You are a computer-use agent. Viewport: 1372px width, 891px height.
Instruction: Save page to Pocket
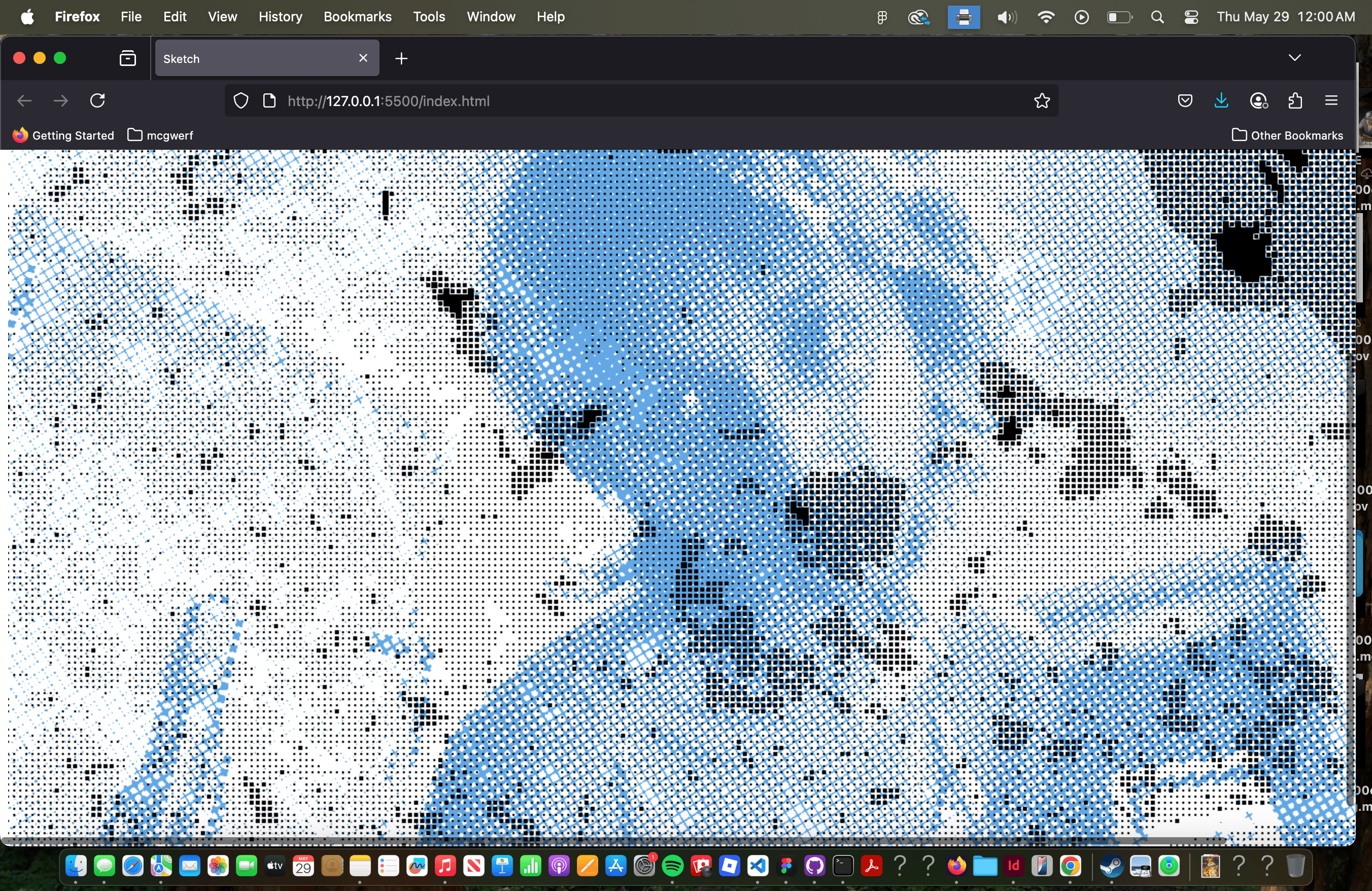[x=1185, y=101]
